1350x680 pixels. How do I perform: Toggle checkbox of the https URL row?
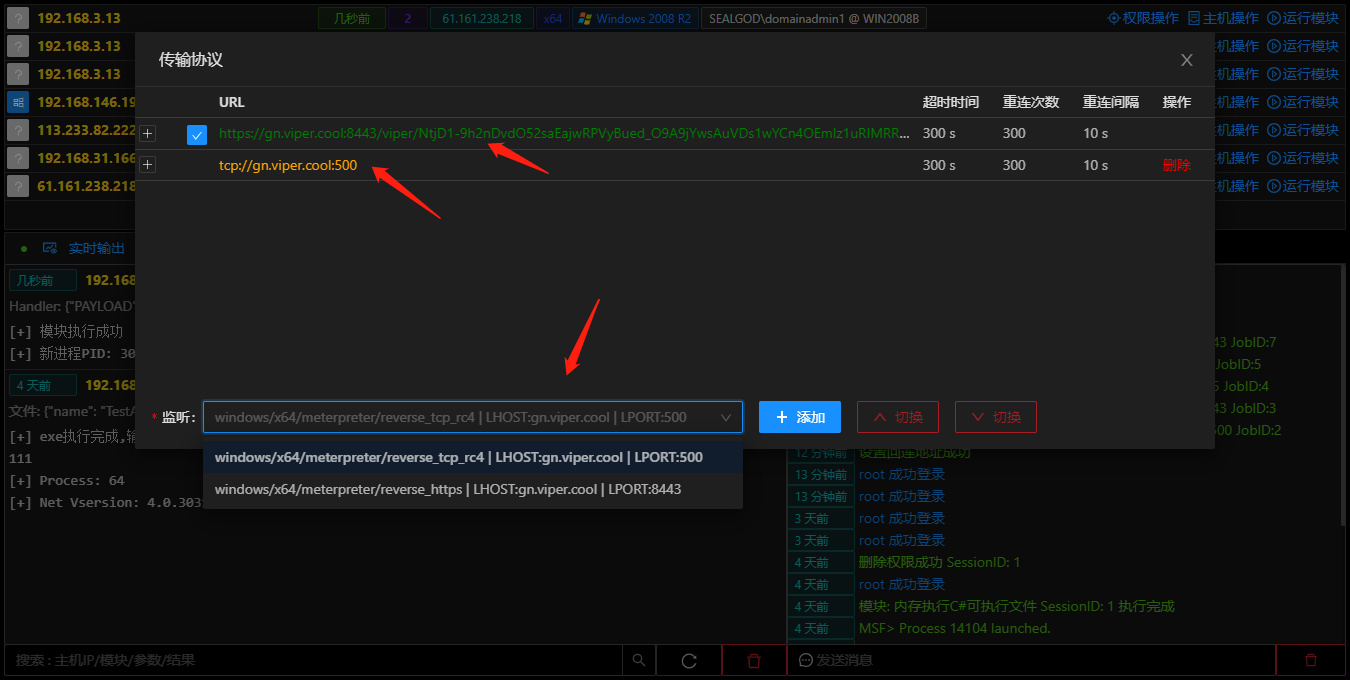pyautogui.click(x=197, y=134)
